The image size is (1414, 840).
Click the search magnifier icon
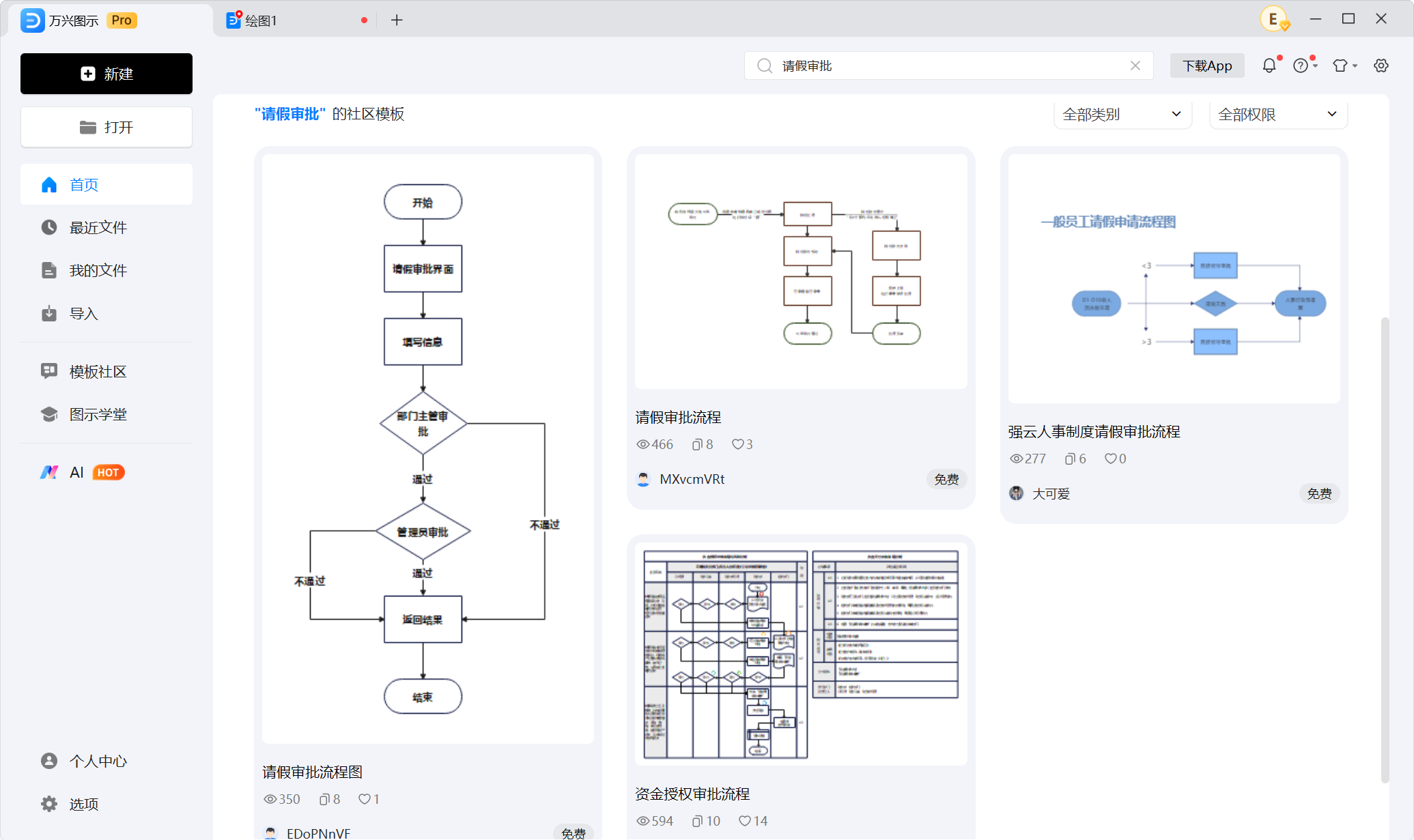point(765,66)
